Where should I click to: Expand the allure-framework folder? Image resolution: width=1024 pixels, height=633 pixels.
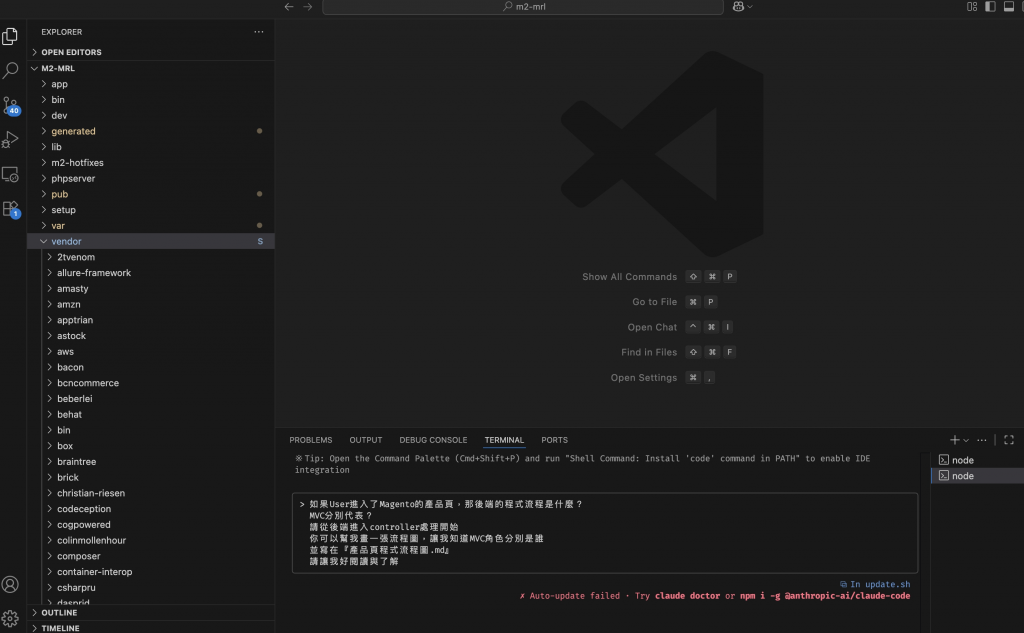(151, 272)
